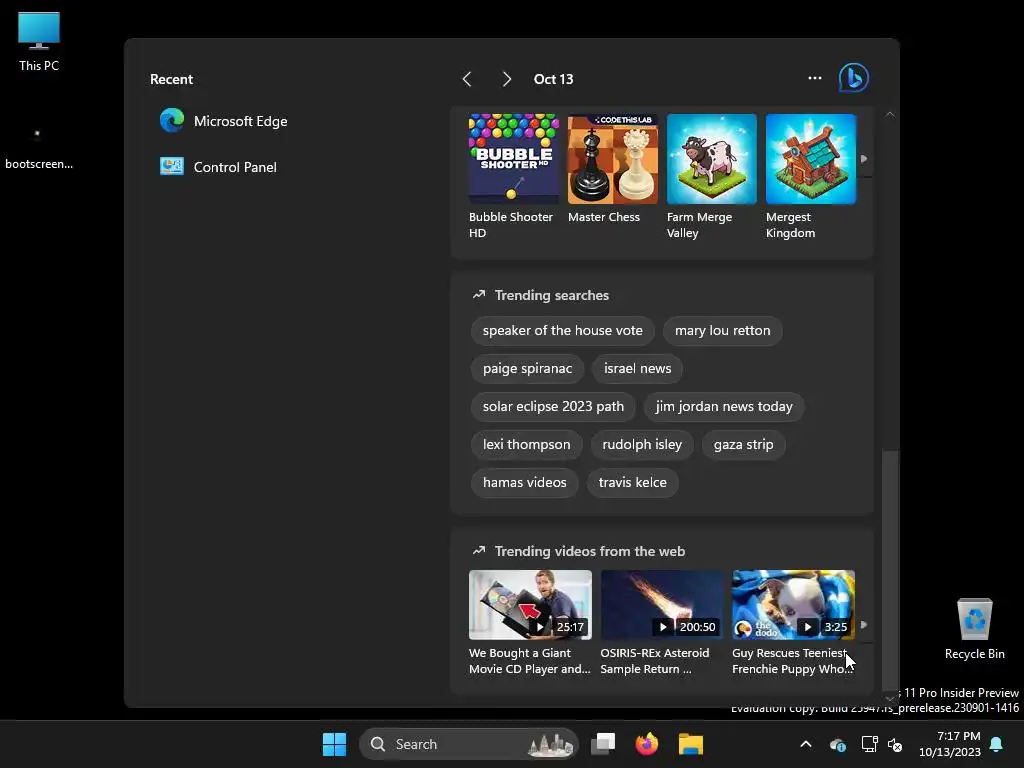Image resolution: width=1024 pixels, height=768 pixels.
Task: Select 'lexi thompson' trending search
Action: pyautogui.click(x=526, y=444)
